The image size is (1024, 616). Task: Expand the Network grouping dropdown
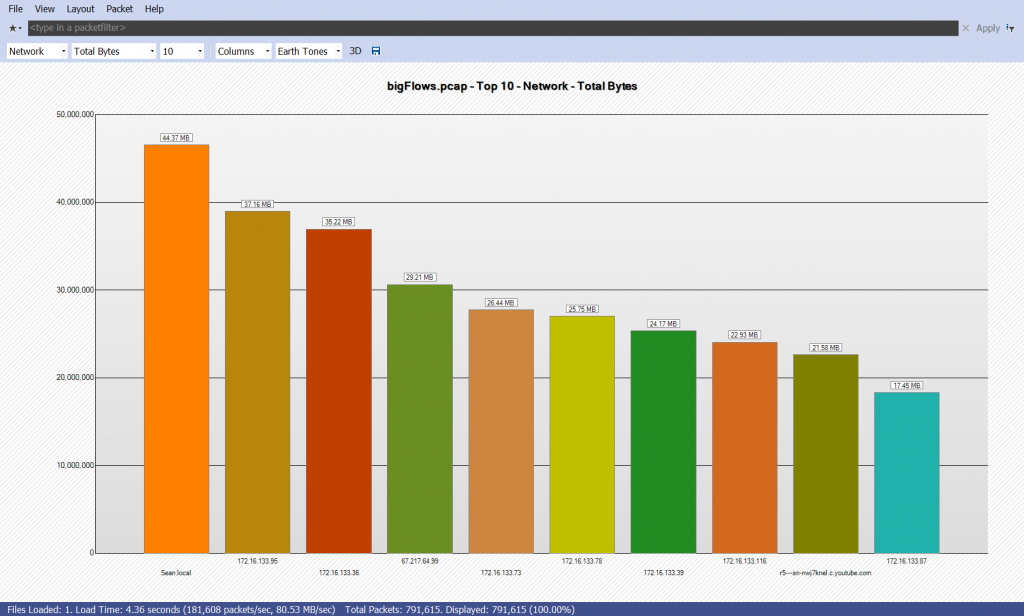pos(37,51)
